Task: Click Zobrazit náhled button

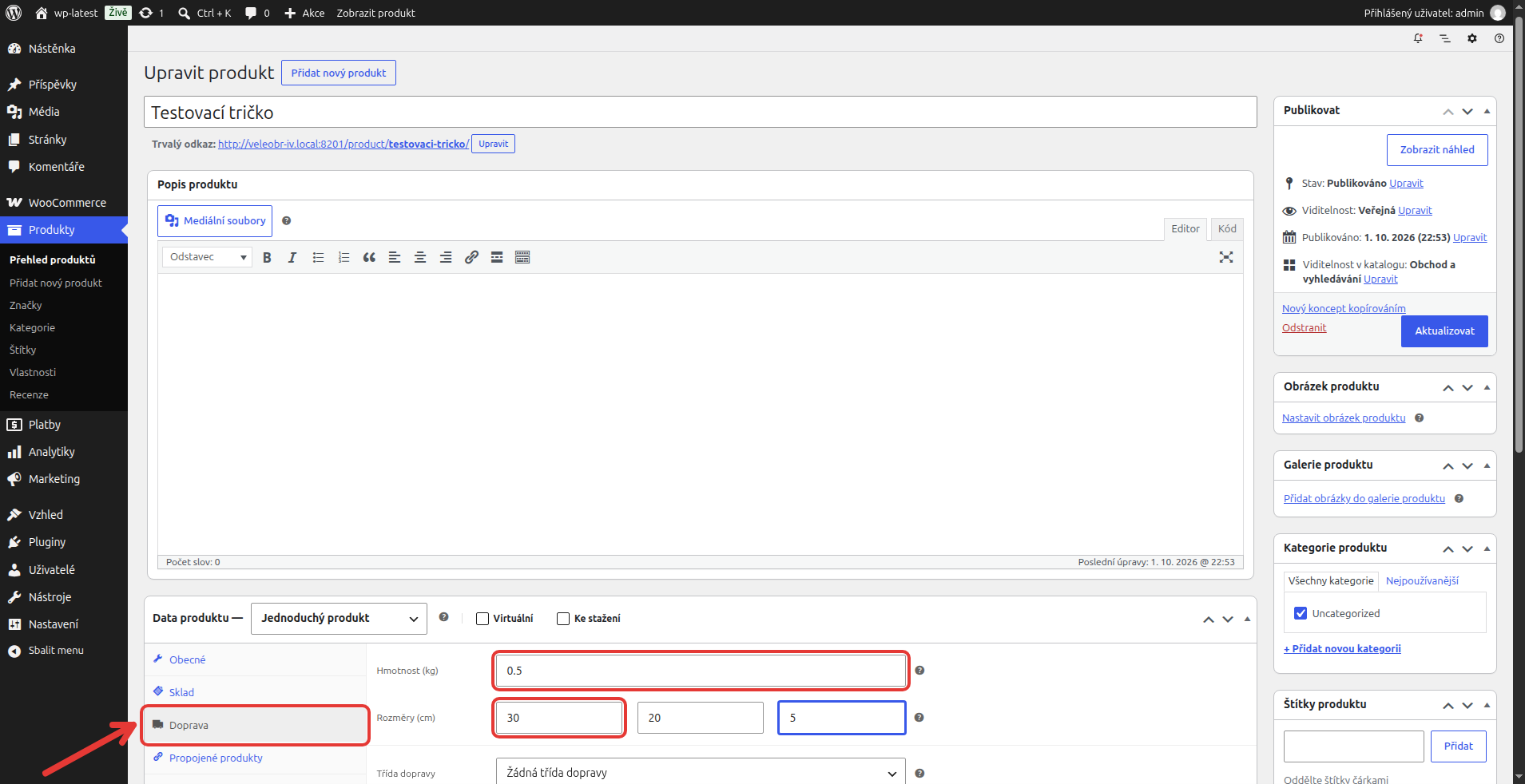Action: (x=1437, y=150)
